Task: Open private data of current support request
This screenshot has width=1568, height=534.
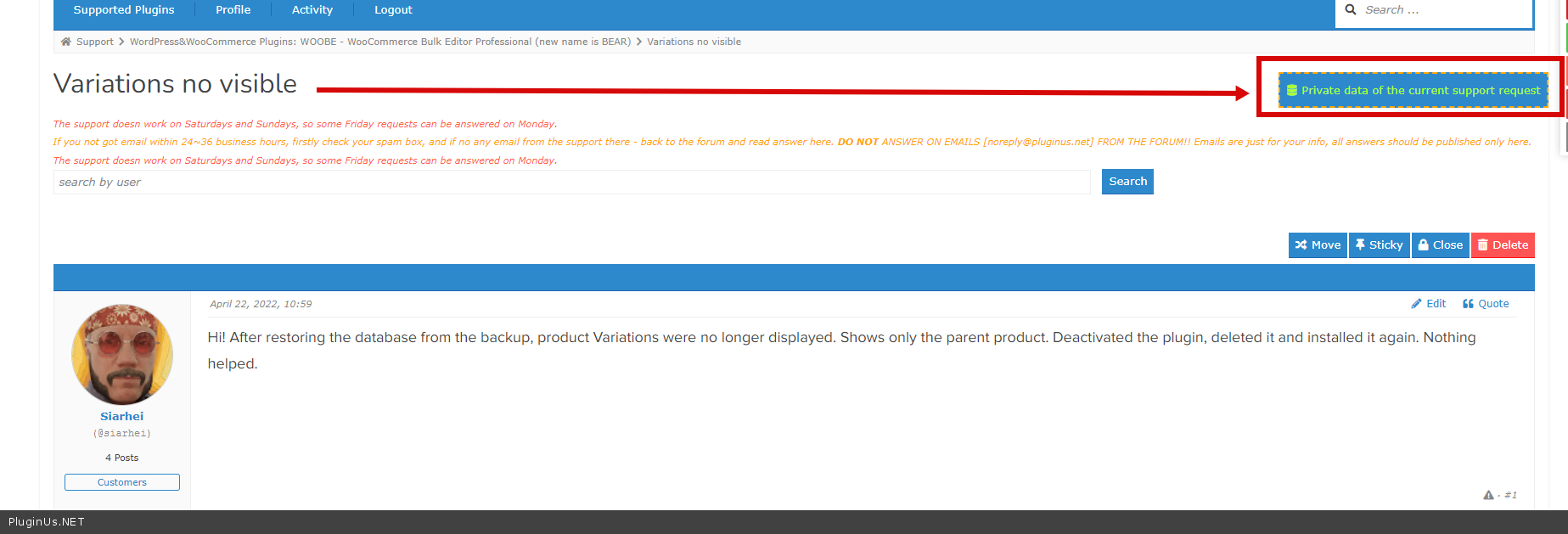Action: pyautogui.click(x=1413, y=91)
